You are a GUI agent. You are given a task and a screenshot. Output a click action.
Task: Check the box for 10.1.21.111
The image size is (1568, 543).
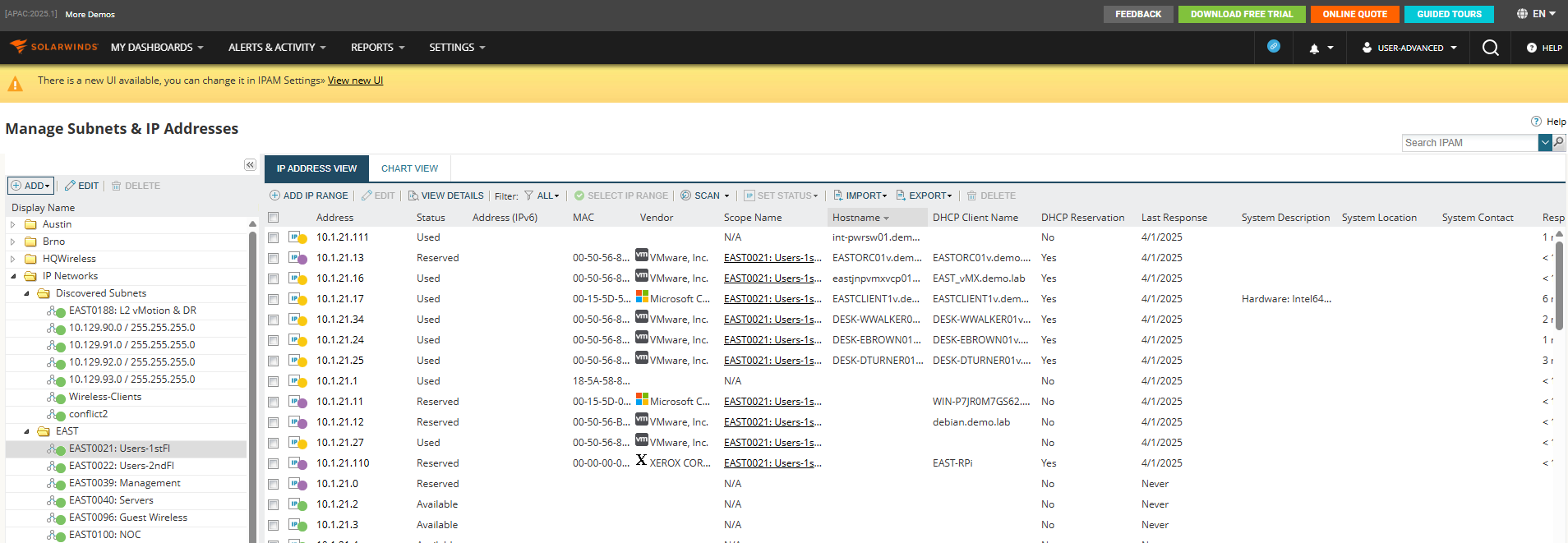[273, 237]
